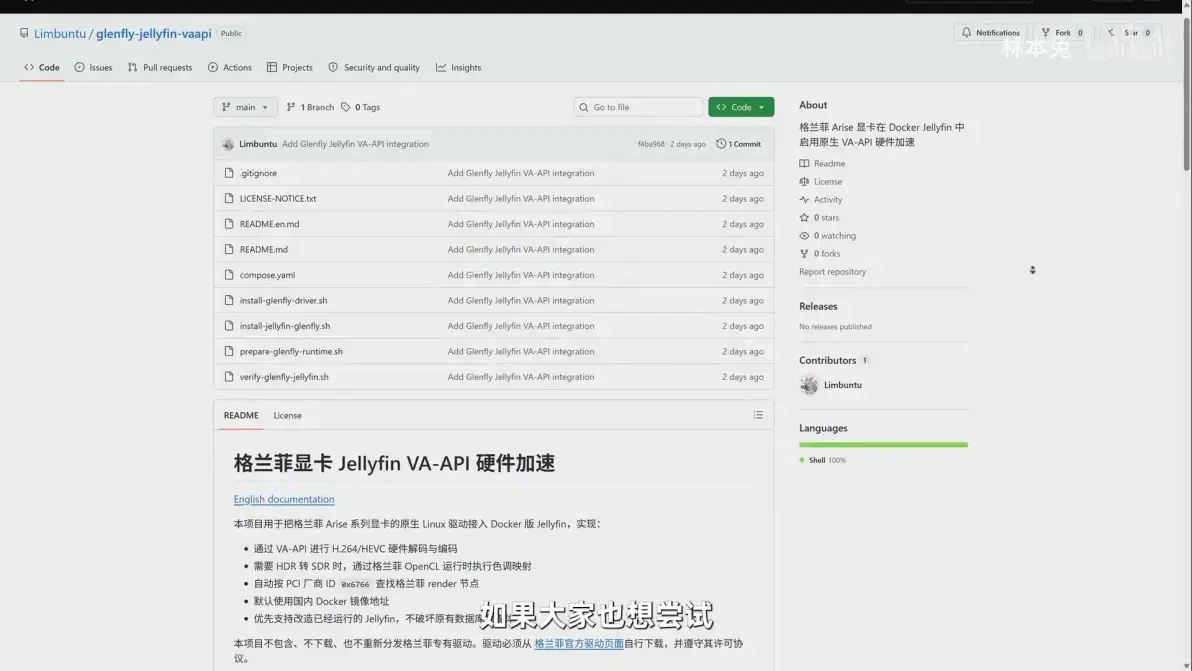Click the file icon beside README.md
This screenshot has width=1192, height=671.
[x=229, y=249]
